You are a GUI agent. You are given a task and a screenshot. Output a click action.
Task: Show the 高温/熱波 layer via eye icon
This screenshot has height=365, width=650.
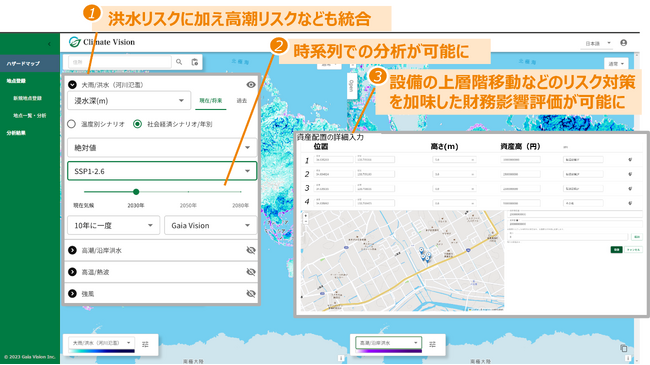pyautogui.click(x=251, y=272)
